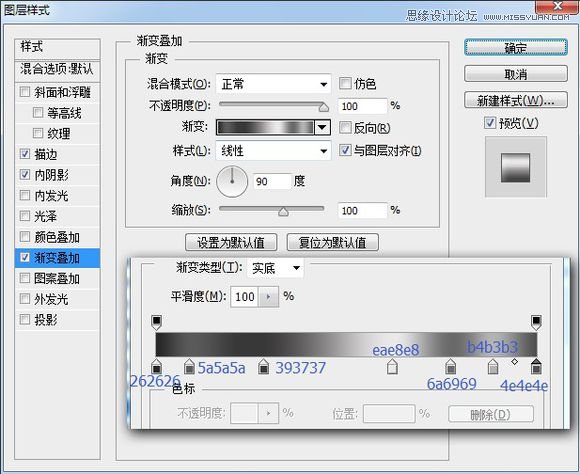
Task: Select the color stop labeled 5a5a5a
Action: coord(189,366)
